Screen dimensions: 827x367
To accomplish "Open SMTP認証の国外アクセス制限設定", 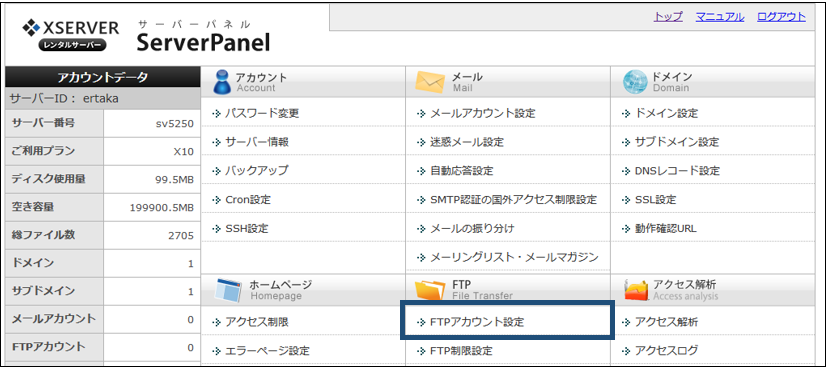I will point(514,200).
